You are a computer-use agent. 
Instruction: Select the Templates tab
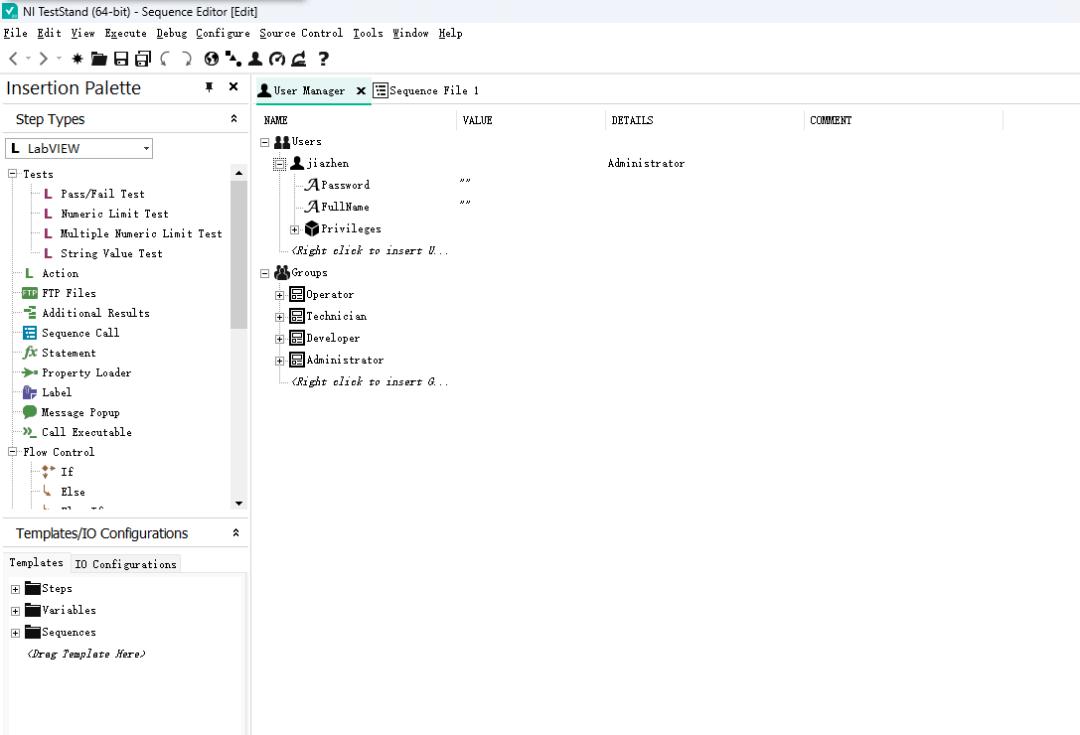pos(37,563)
